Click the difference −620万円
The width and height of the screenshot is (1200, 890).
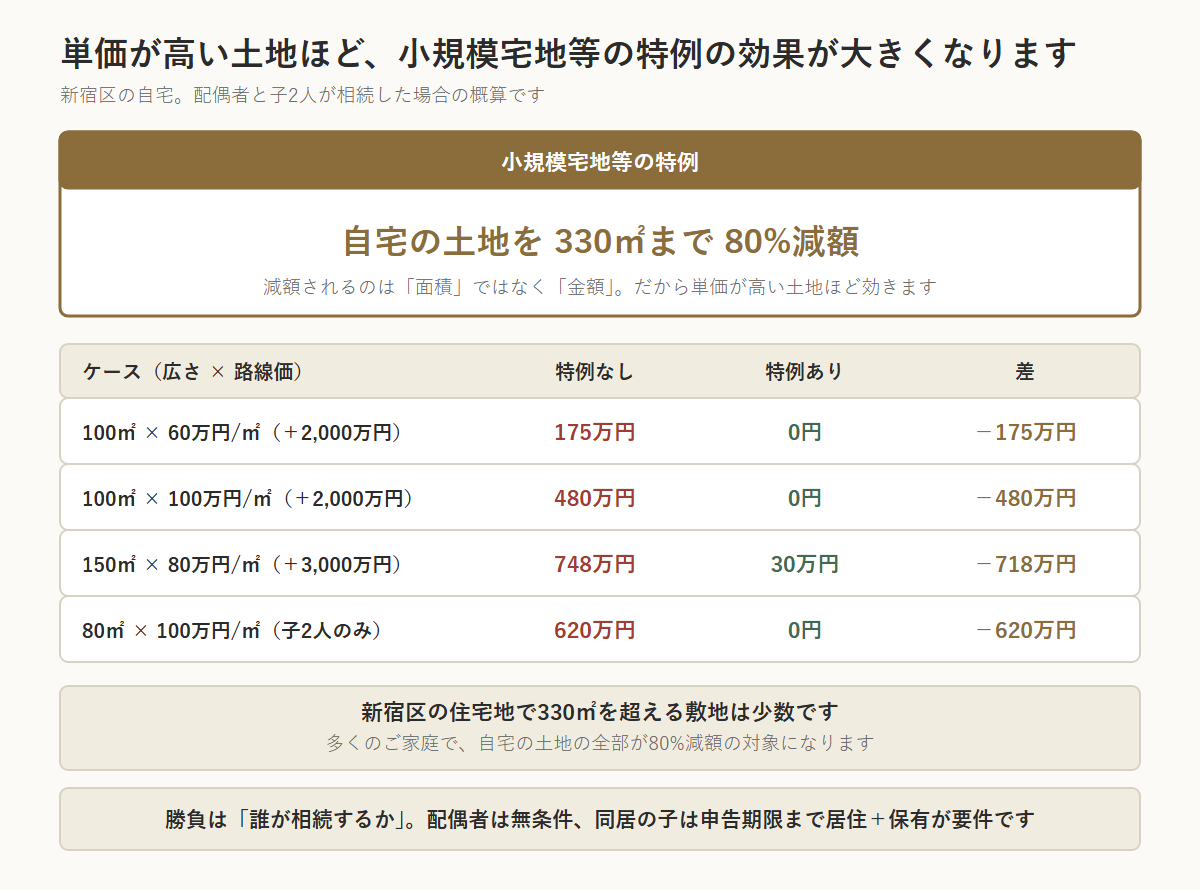click(x=1025, y=631)
